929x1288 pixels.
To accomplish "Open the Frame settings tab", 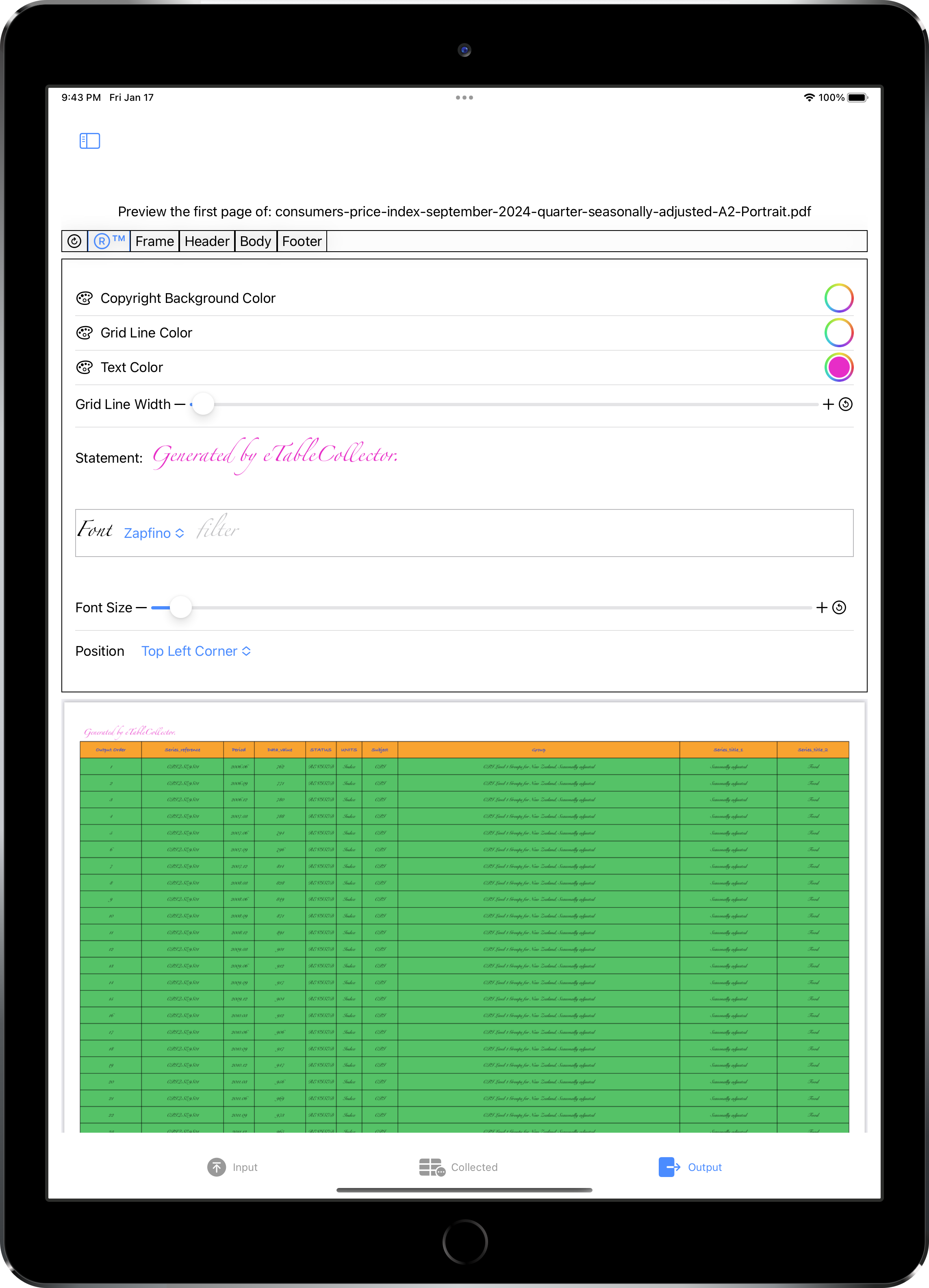I will click(x=154, y=241).
